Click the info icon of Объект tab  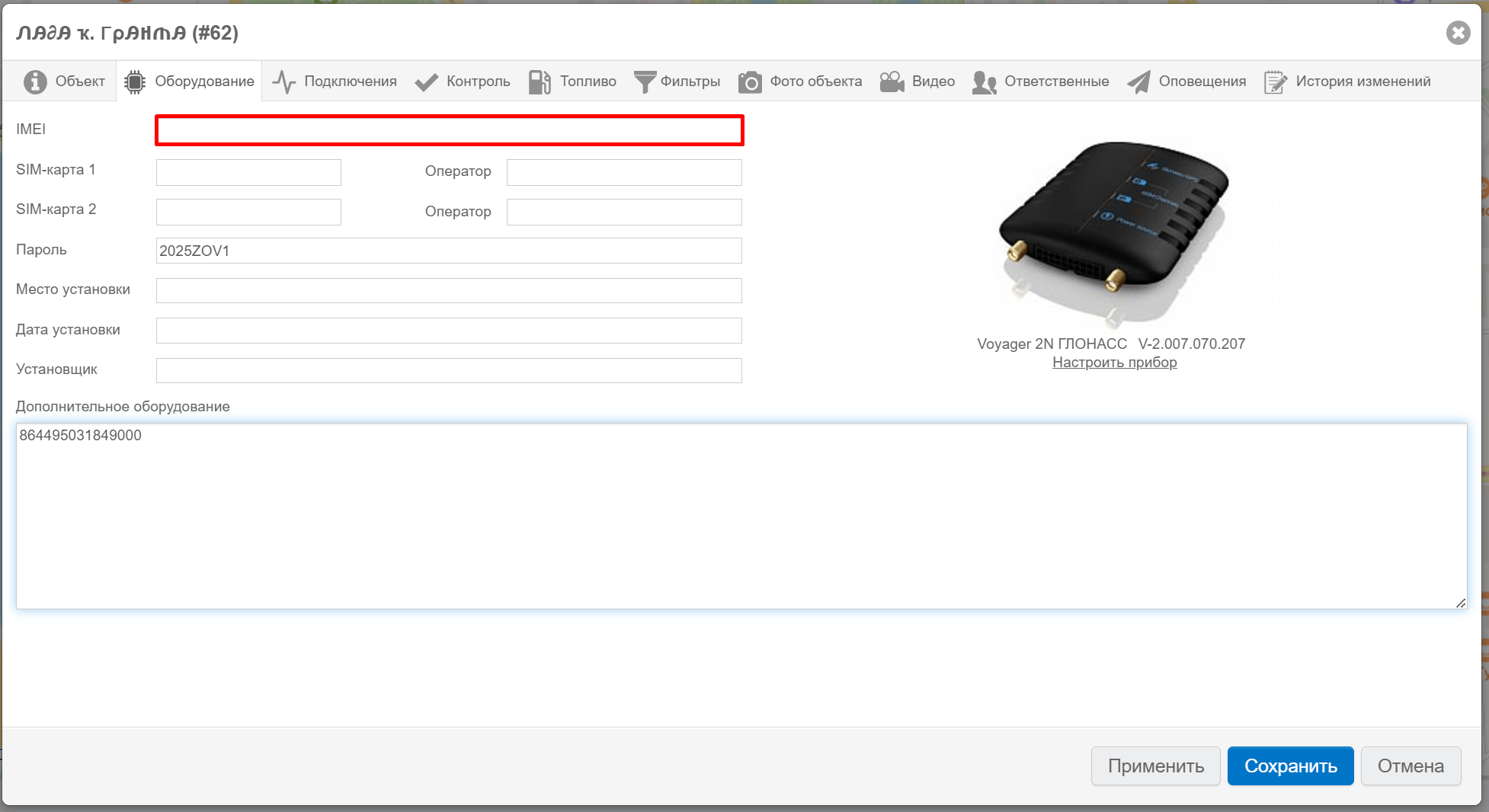[35, 82]
